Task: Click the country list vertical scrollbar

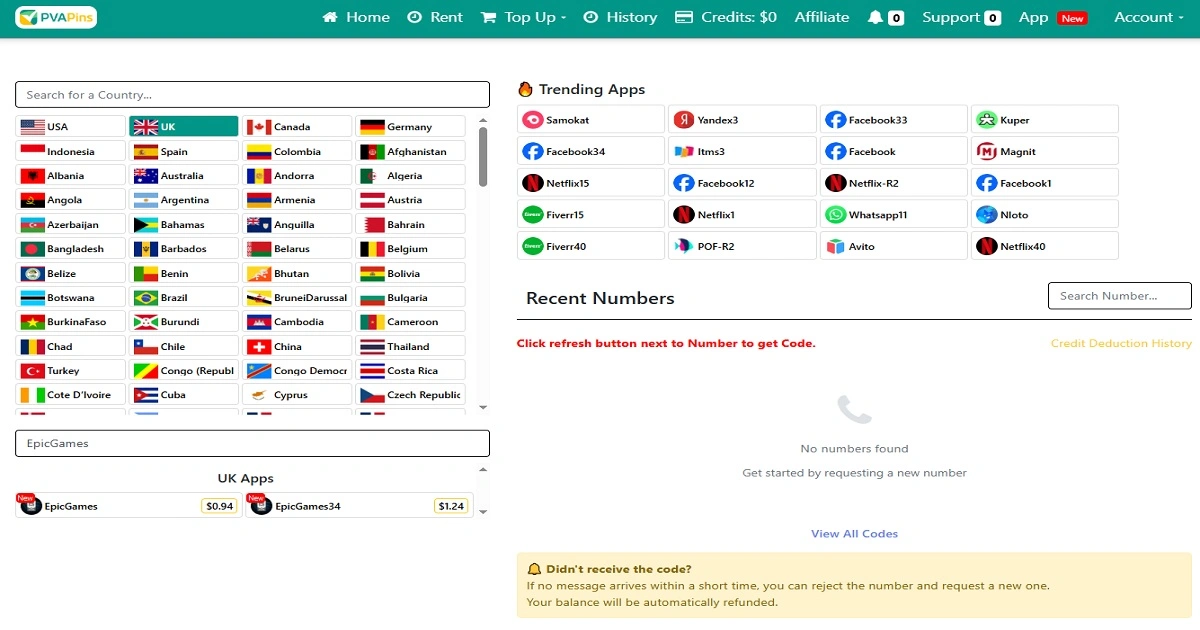Action: tap(484, 156)
